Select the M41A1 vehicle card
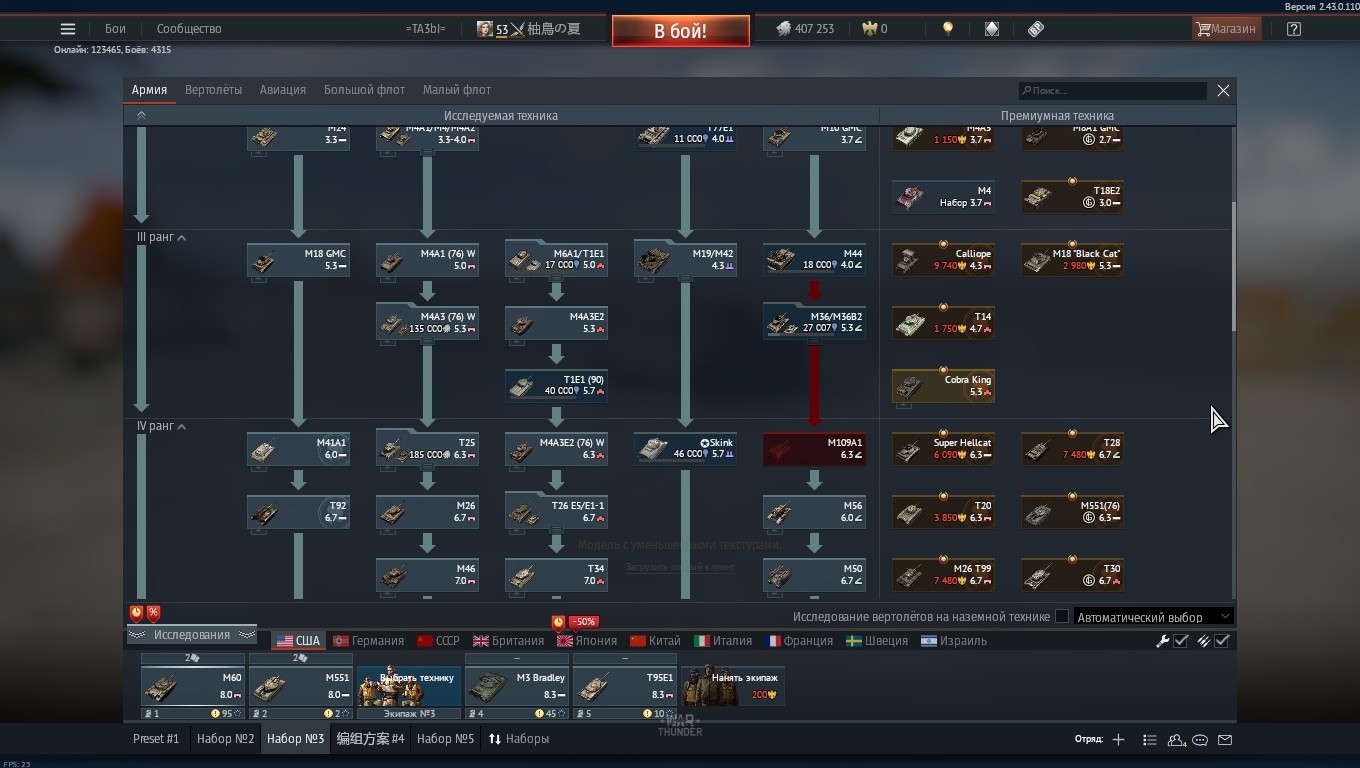The width and height of the screenshot is (1360, 768). [x=298, y=449]
